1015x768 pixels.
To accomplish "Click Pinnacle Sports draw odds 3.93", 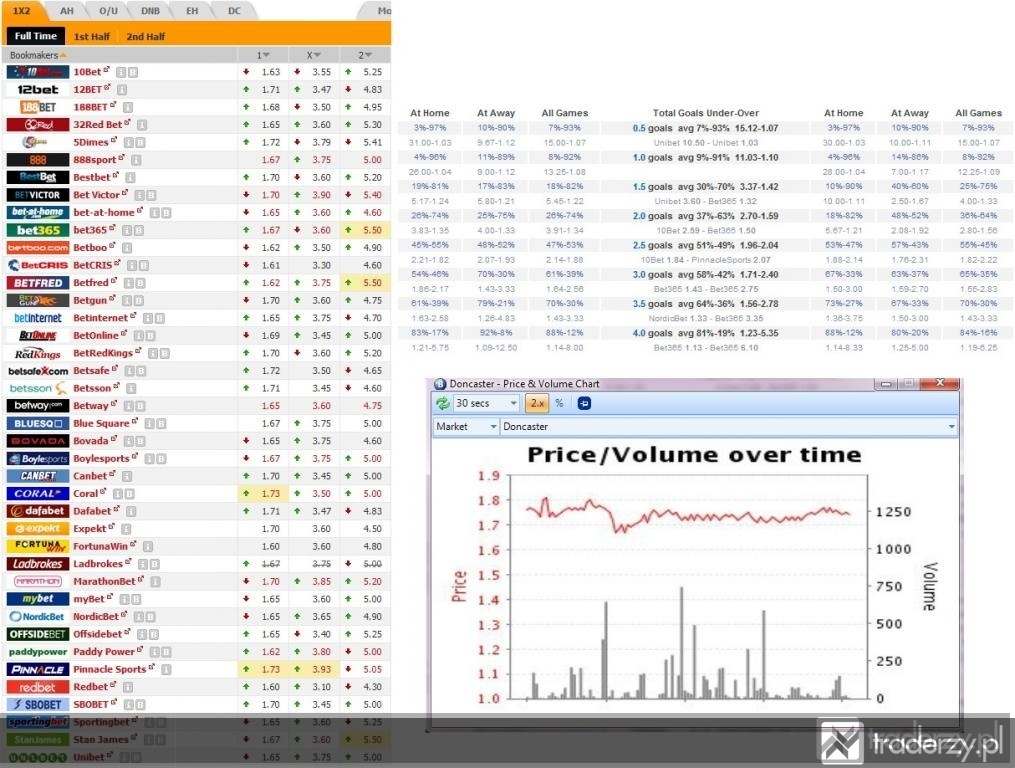I will coord(322,670).
